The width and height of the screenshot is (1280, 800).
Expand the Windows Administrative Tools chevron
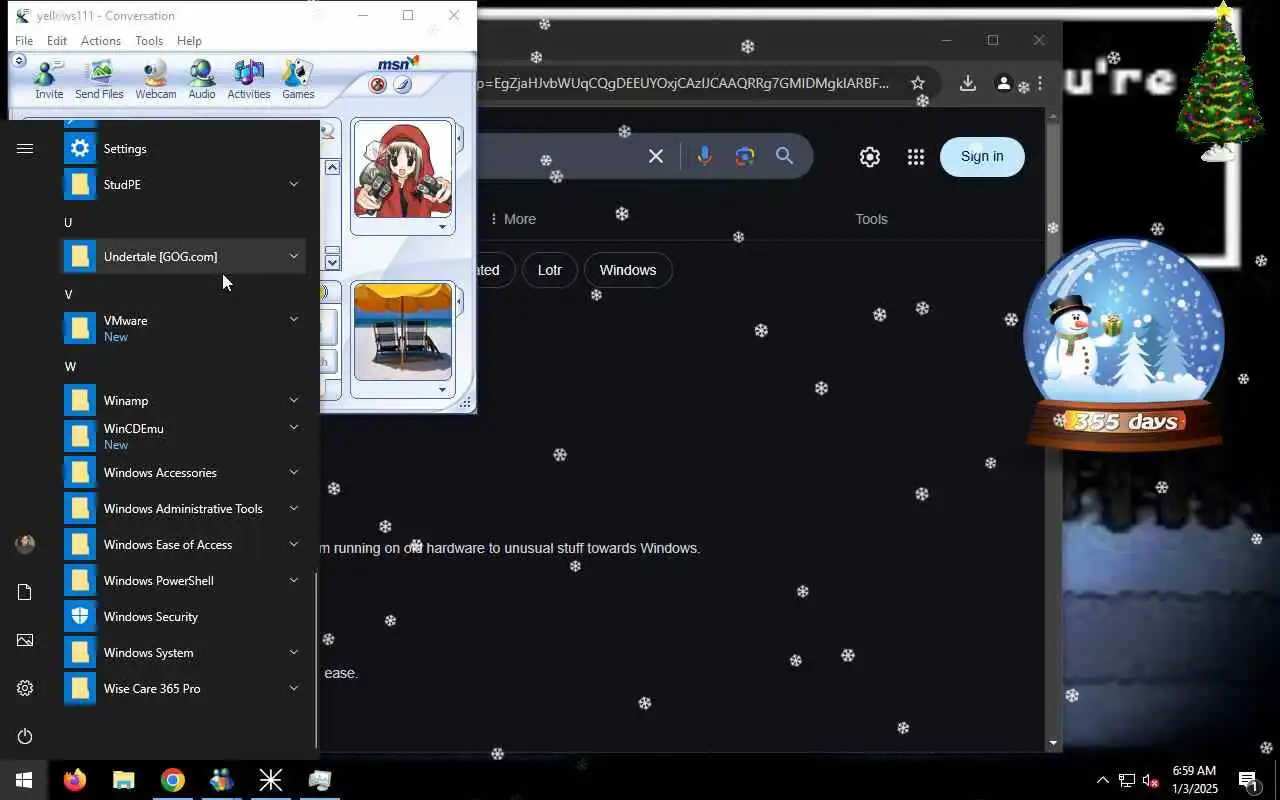294,508
